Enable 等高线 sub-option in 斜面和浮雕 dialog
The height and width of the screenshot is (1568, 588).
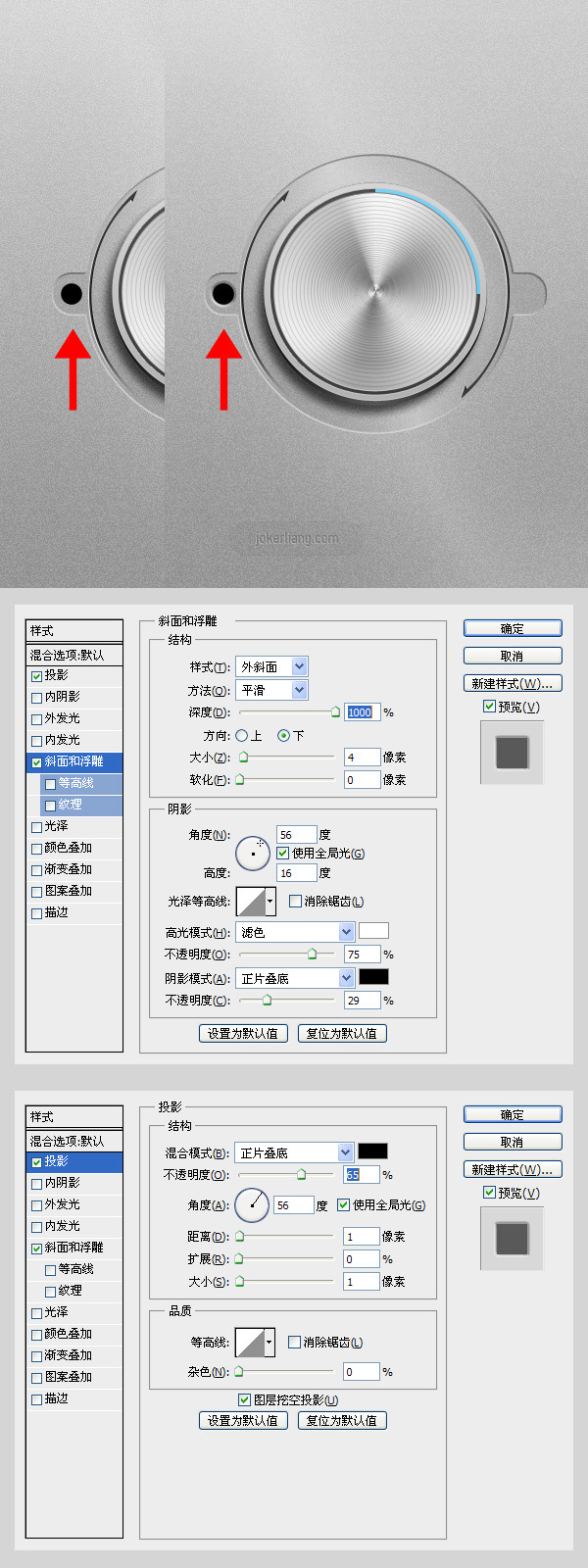[50, 784]
